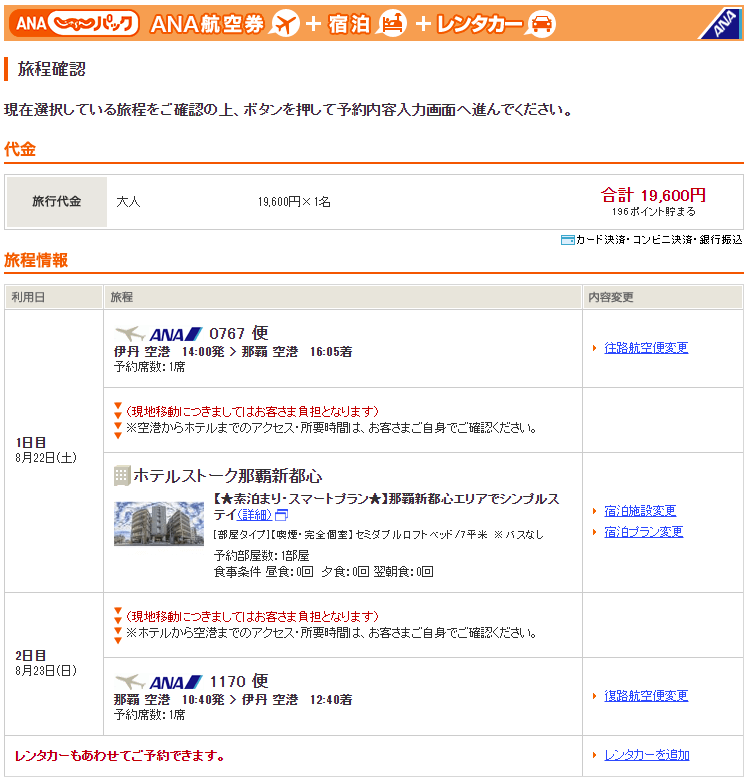This screenshot has width=749, height=782.
Task: Open the plan 詳細 link
Action: (254, 515)
